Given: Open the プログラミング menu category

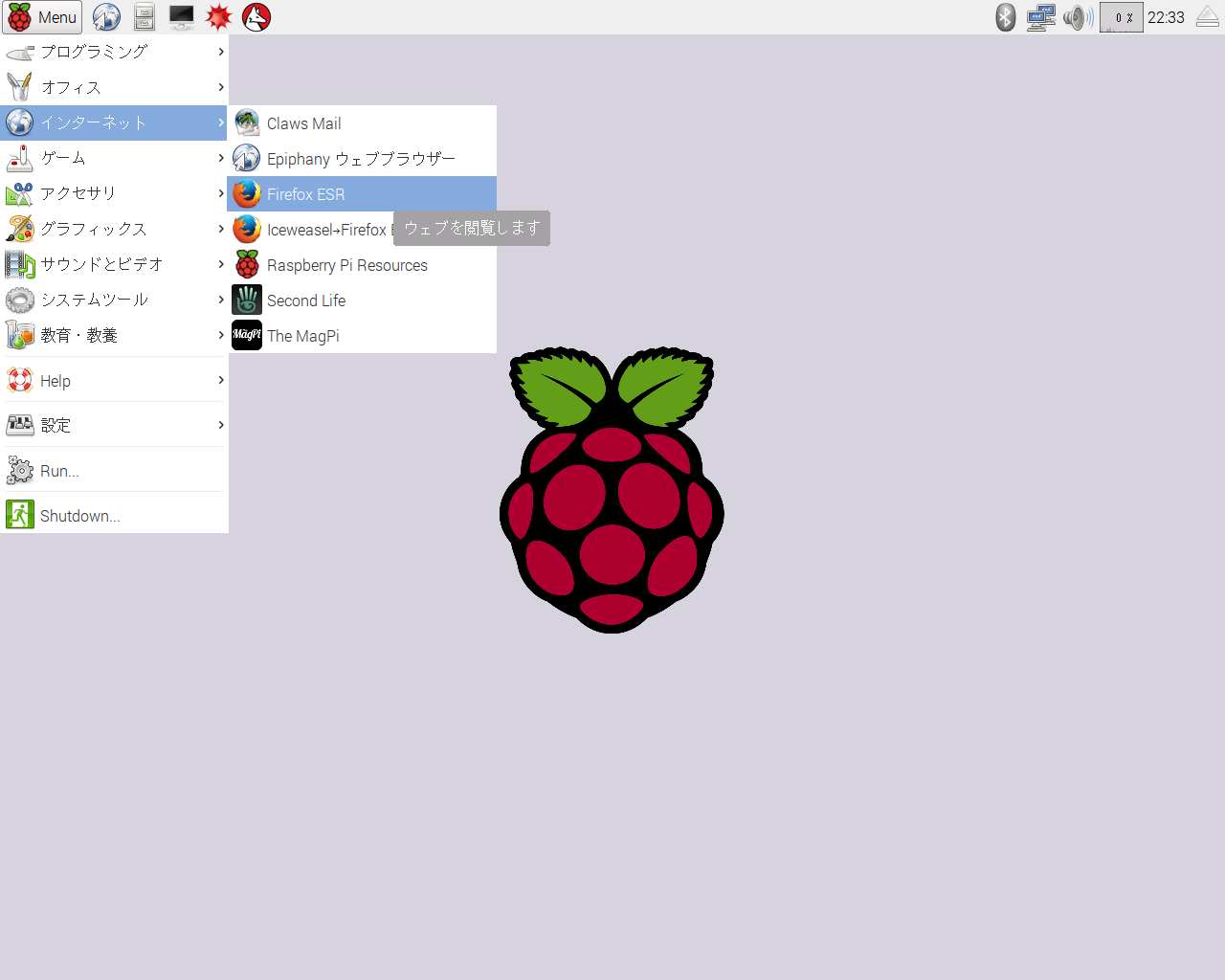Looking at the screenshot, I should coord(114,52).
